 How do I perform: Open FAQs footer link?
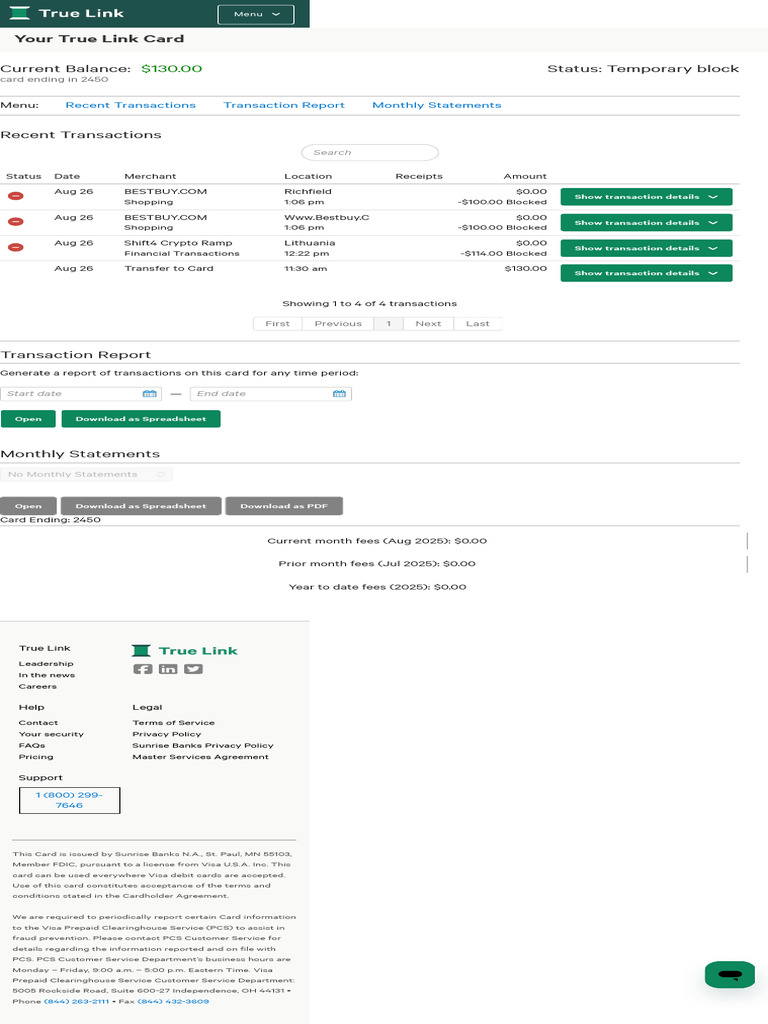pyautogui.click(x=32, y=746)
